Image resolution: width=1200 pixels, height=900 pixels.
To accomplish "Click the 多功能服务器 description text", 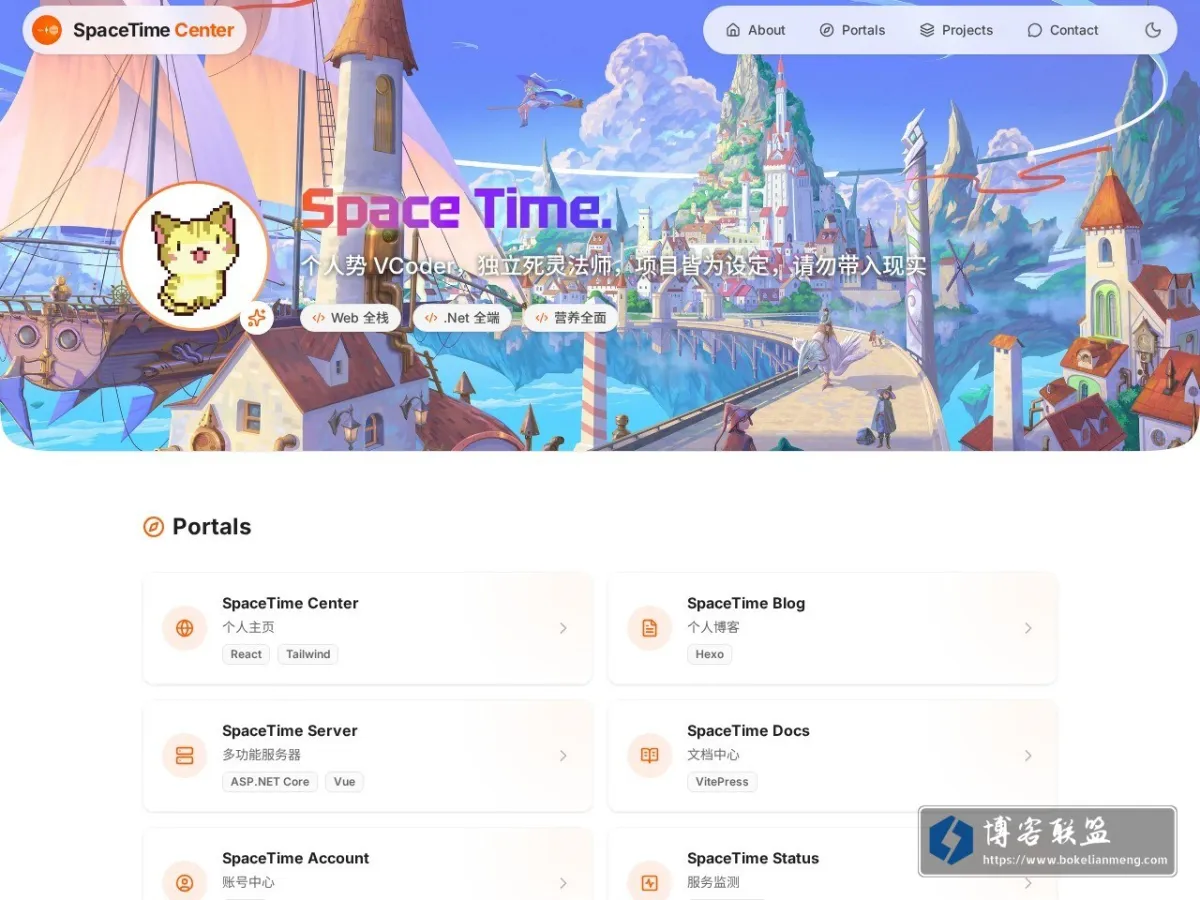I will [x=261, y=755].
